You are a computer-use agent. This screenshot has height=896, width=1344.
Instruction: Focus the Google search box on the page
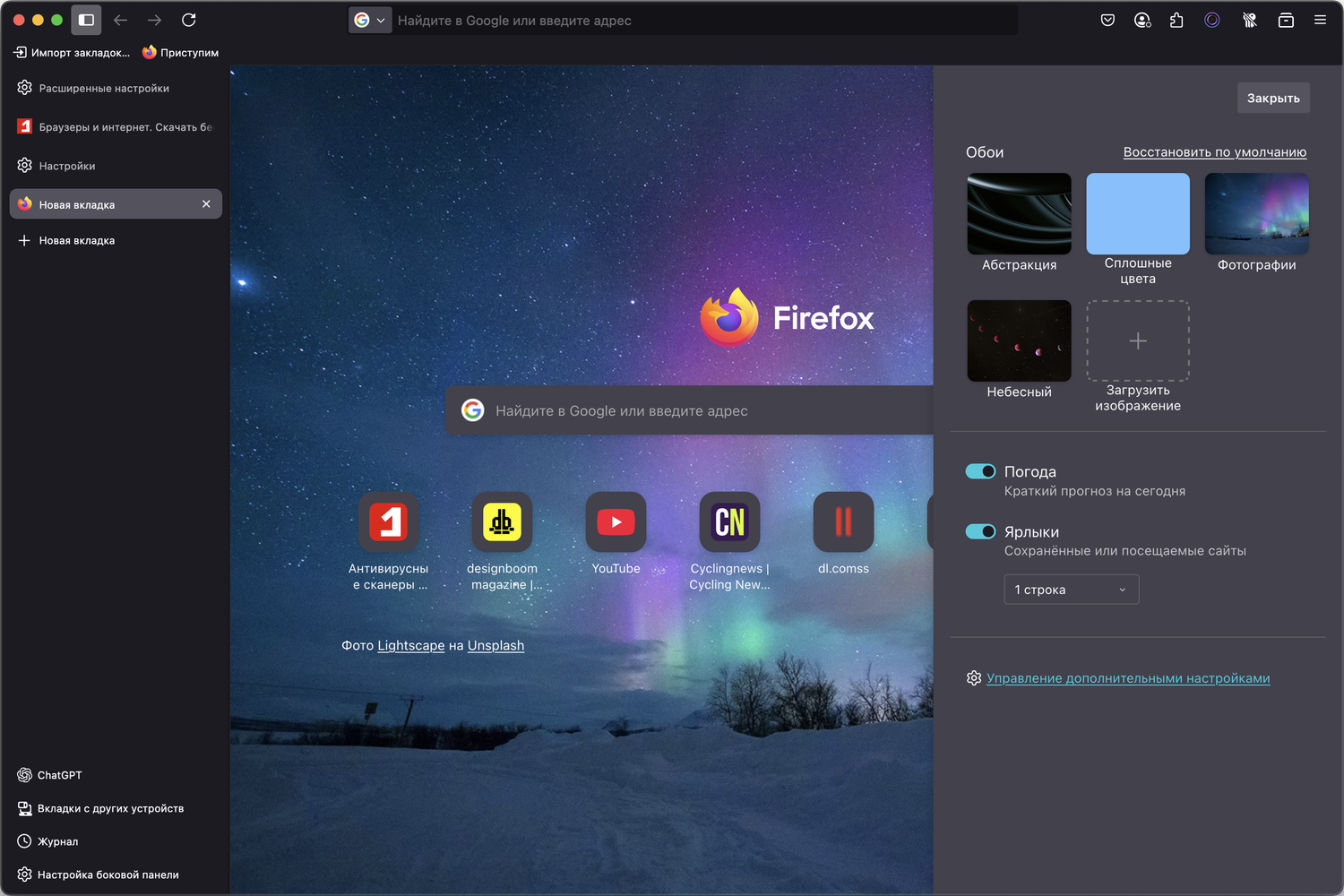tap(690, 410)
